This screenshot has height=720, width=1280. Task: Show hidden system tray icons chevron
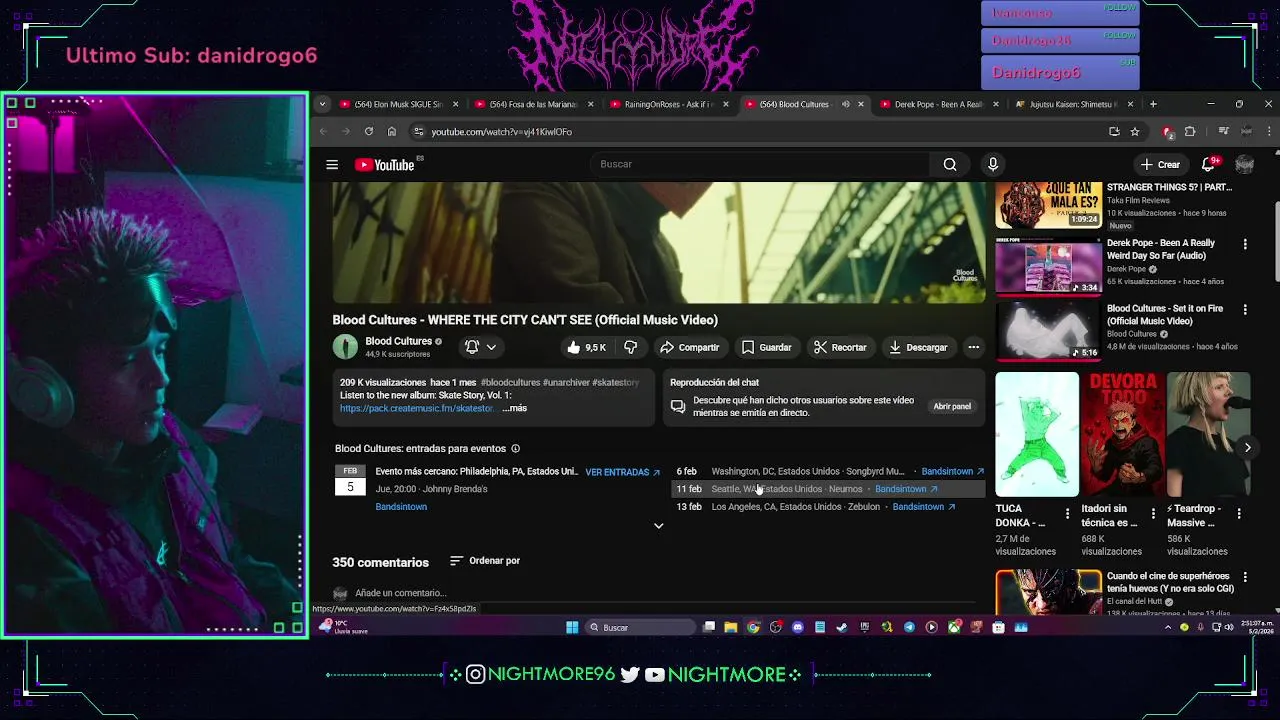coord(1168,627)
